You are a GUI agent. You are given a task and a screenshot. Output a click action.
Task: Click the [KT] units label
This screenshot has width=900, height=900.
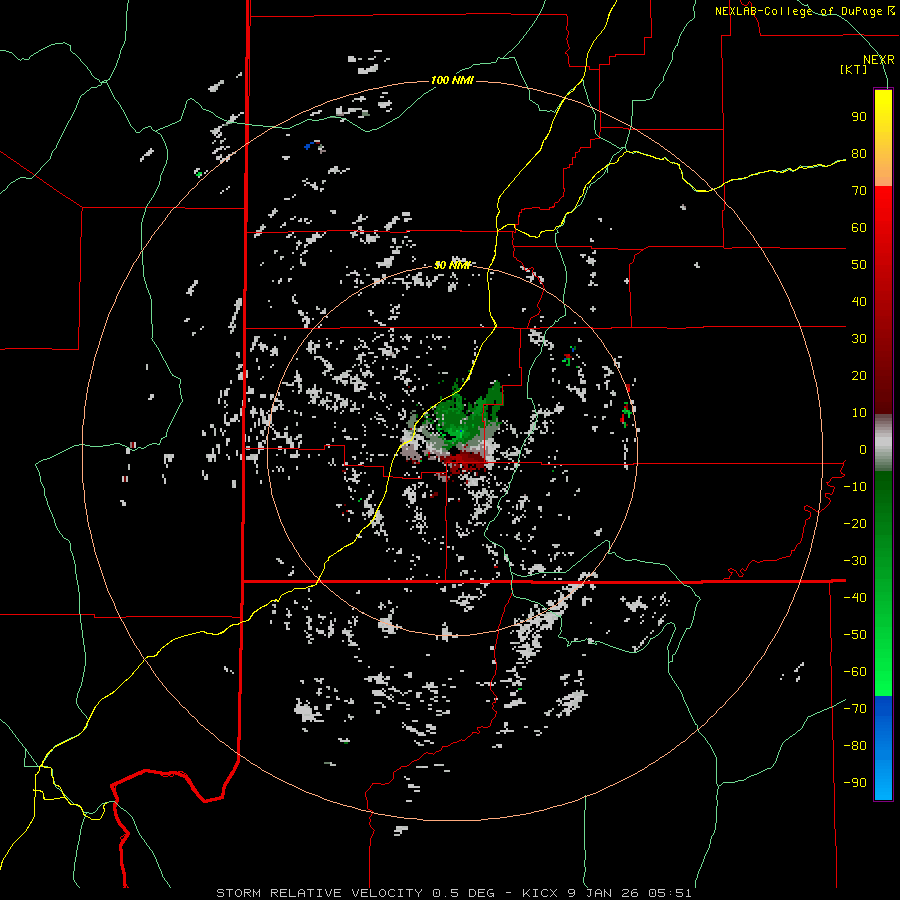(x=854, y=69)
